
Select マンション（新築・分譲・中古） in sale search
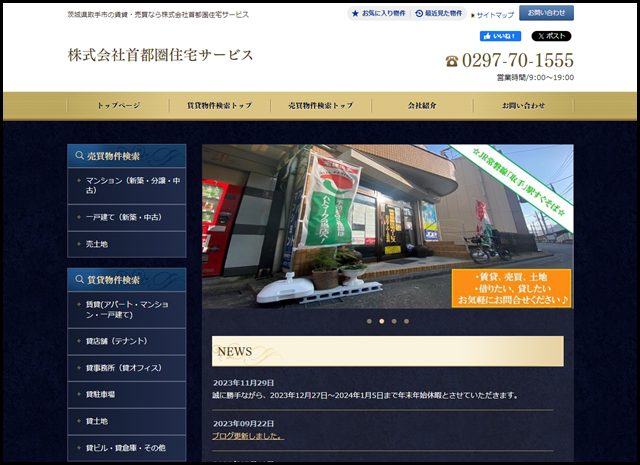tap(127, 186)
